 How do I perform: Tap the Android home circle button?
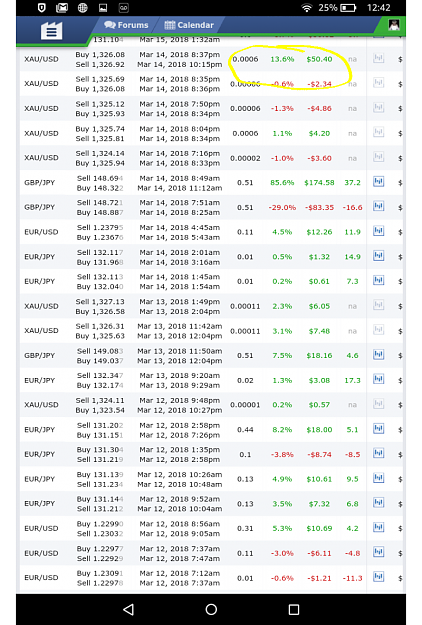pos(211,609)
